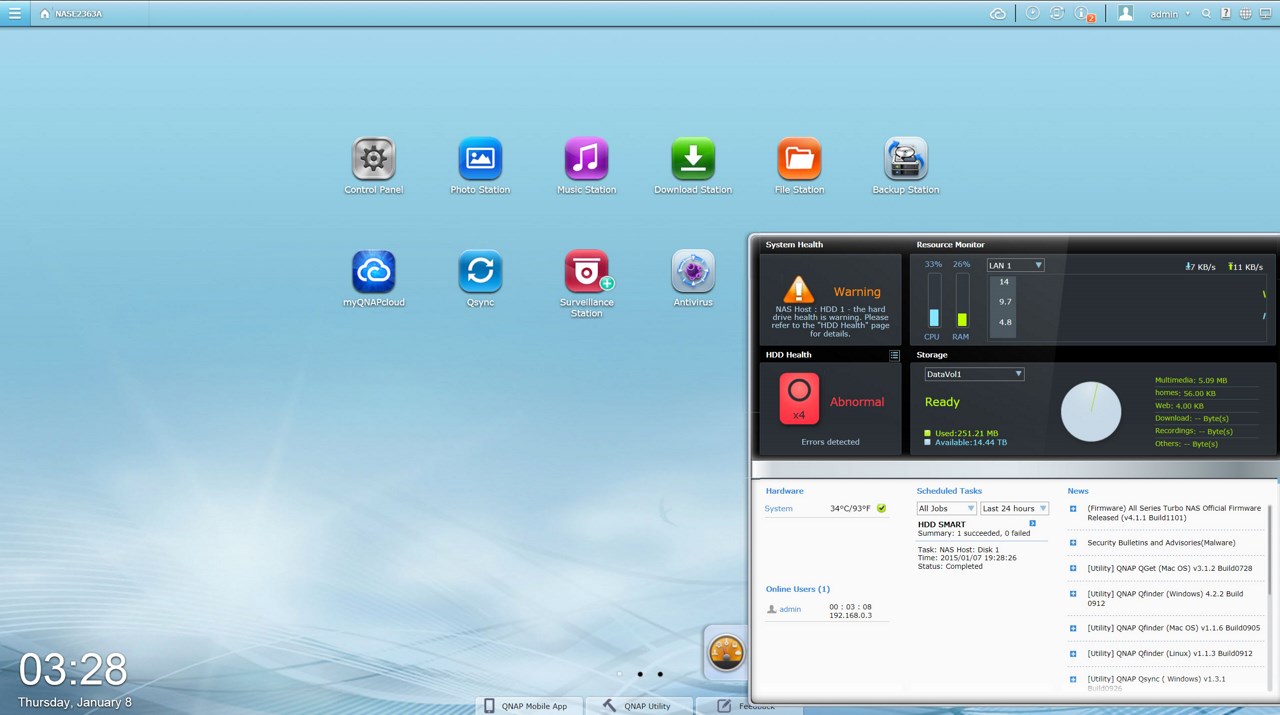Expand the Qfinder Mac OS v1.1.6 news
The image size is (1280, 715).
pyautogui.click(x=1073, y=628)
